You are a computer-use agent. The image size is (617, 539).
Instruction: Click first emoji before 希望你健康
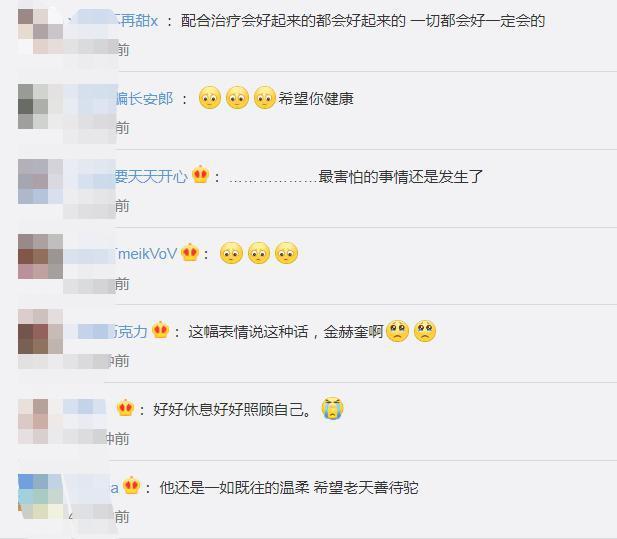click(210, 97)
